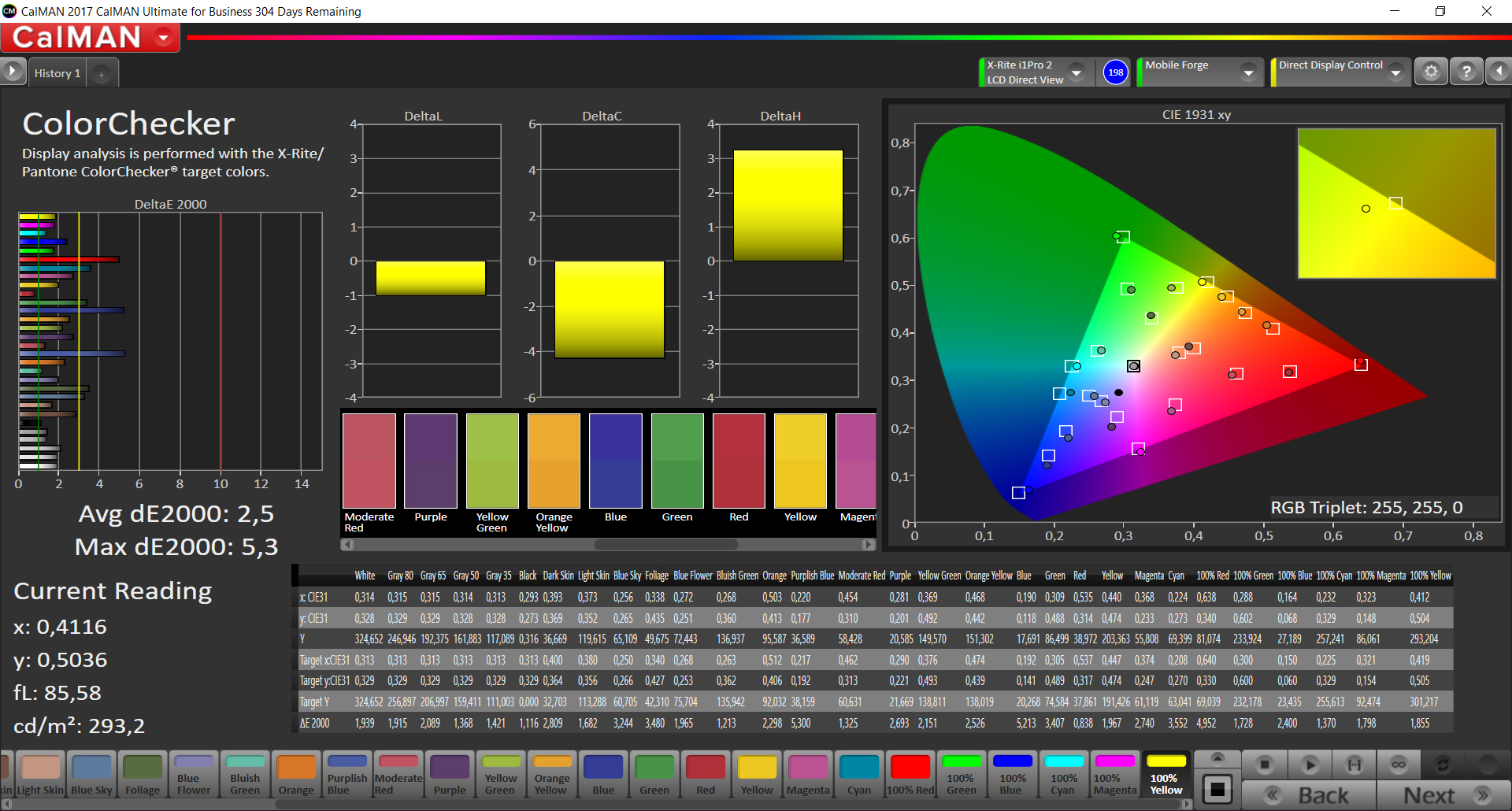
Task: Click the question mark help icon
Action: tap(1466, 72)
